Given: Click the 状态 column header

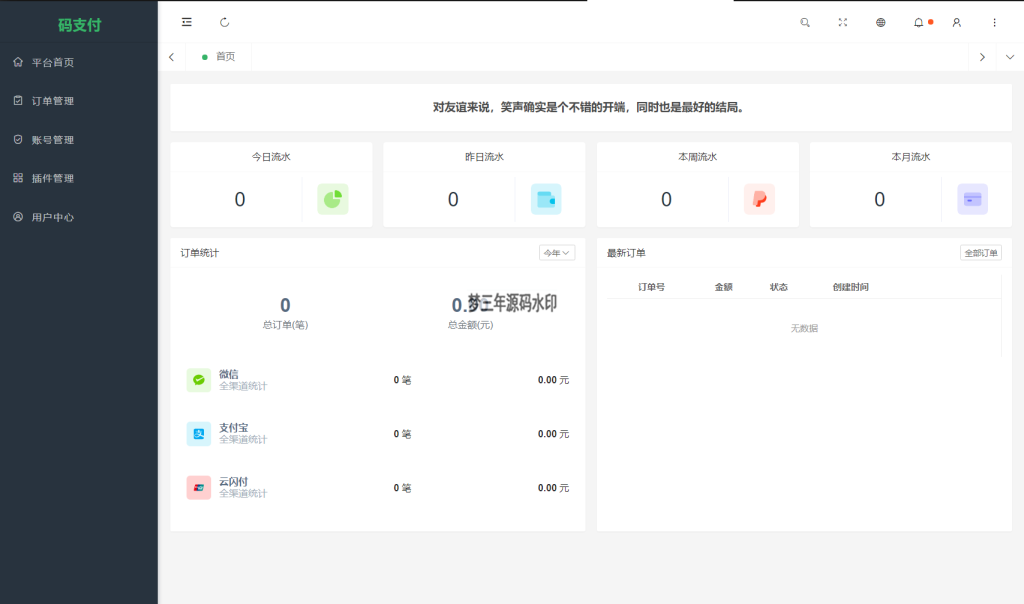Looking at the screenshot, I should 778,287.
